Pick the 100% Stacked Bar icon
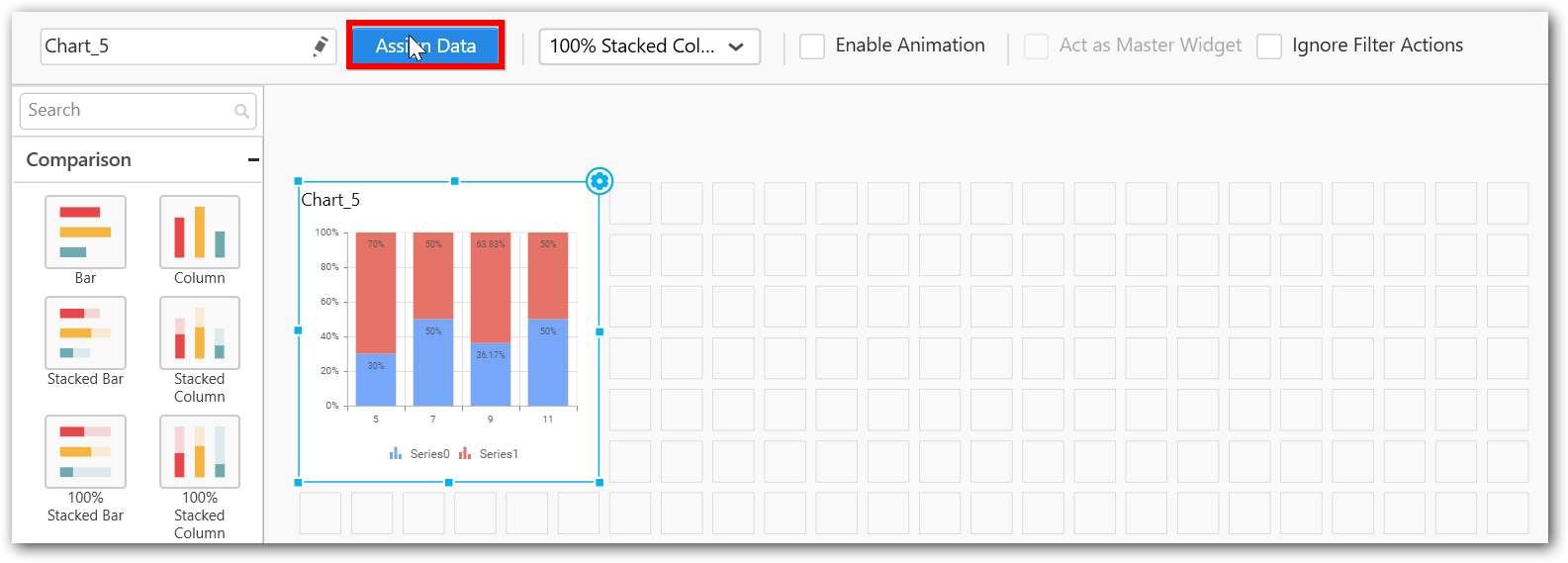The height and width of the screenshot is (563, 1568). pyautogui.click(x=85, y=451)
